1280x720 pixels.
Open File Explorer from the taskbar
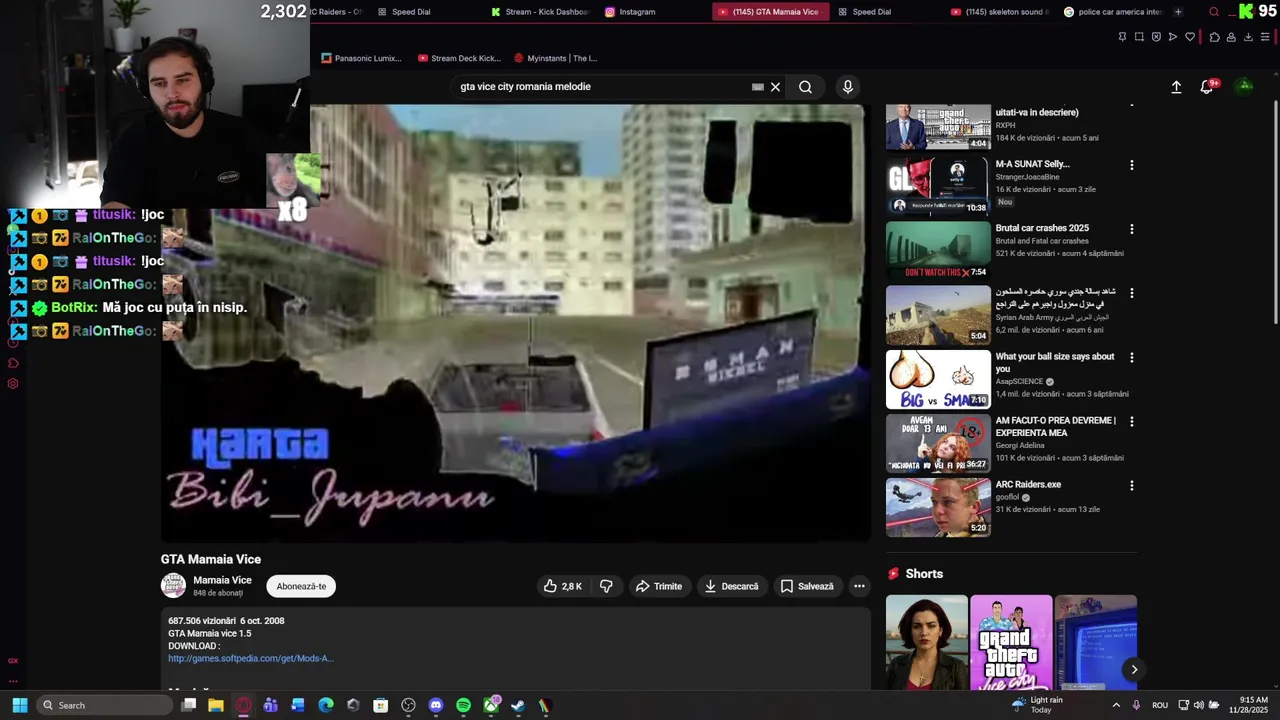(x=216, y=705)
